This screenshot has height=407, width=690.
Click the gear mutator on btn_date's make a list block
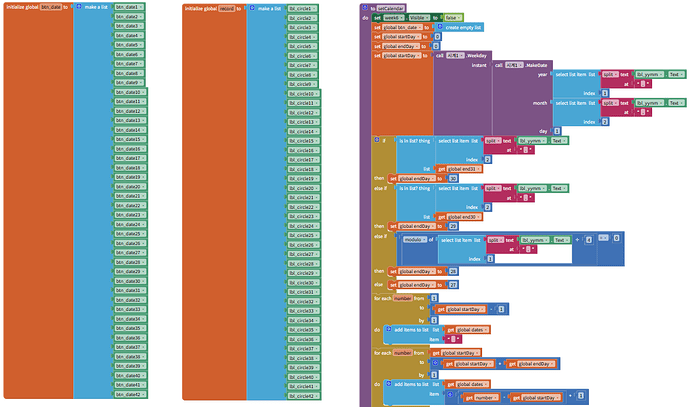(x=80, y=8)
